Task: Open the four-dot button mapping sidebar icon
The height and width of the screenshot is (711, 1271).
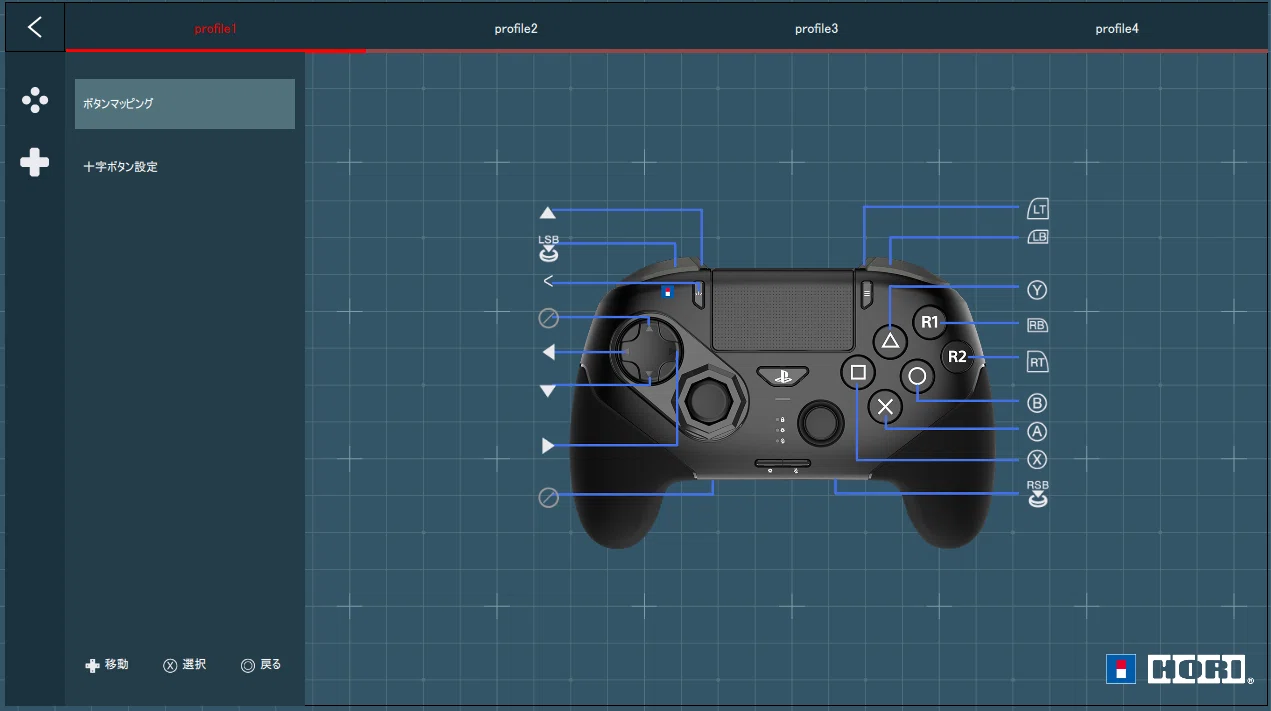Action: (x=35, y=100)
